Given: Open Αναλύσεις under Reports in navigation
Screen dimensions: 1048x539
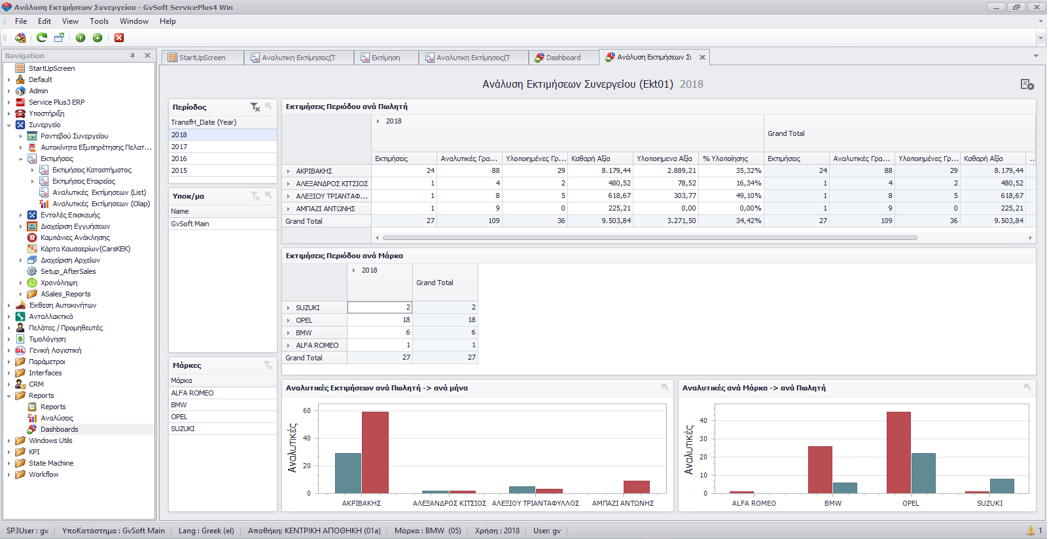Looking at the screenshot, I should [x=56, y=418].
